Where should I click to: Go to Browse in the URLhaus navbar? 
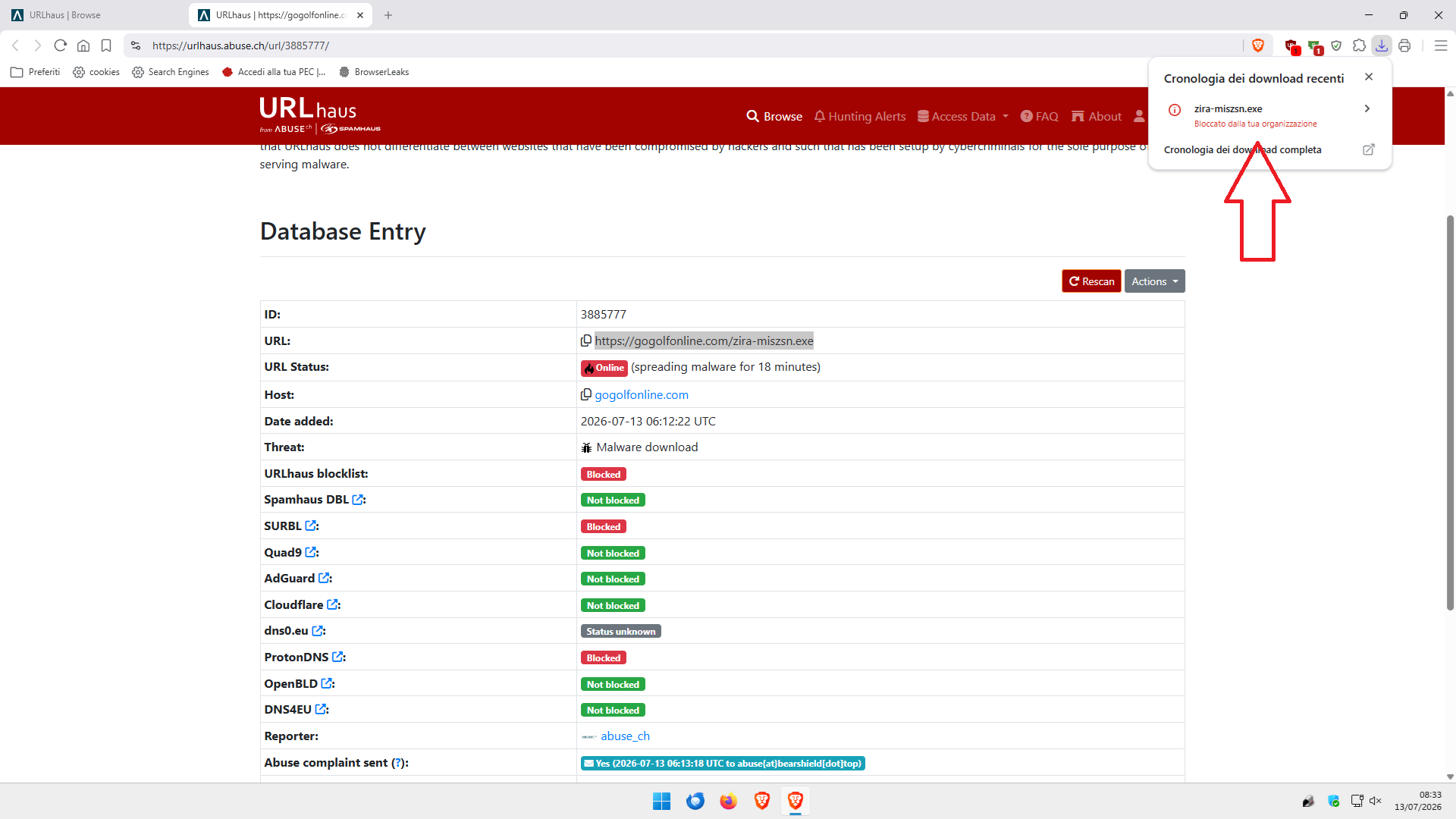[x=774, y=116]
